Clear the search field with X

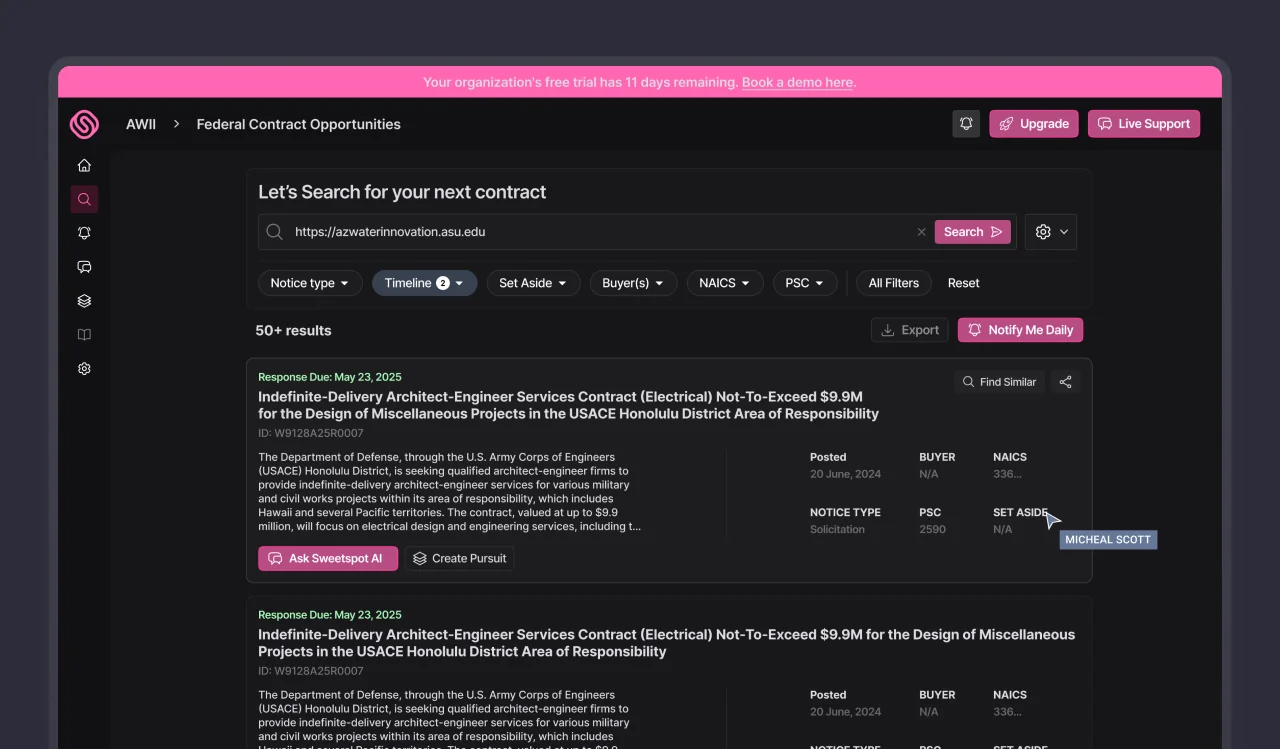[x=921, y=232]
